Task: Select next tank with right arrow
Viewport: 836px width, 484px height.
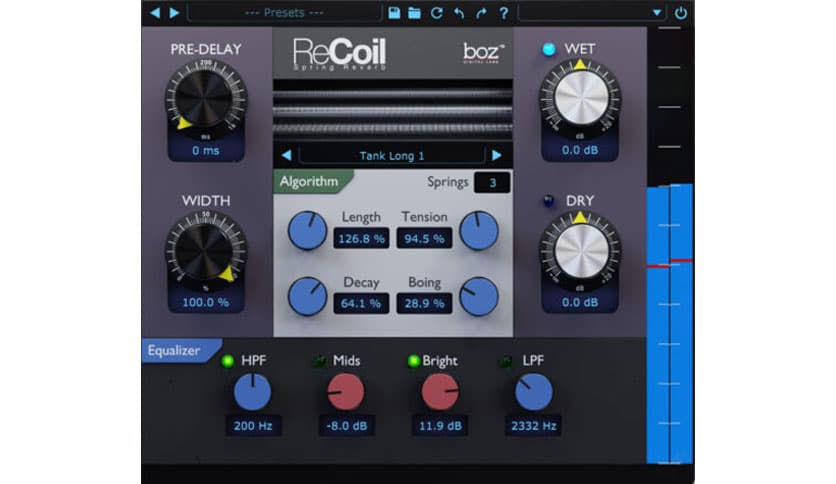Action: [x=496, y=155]
